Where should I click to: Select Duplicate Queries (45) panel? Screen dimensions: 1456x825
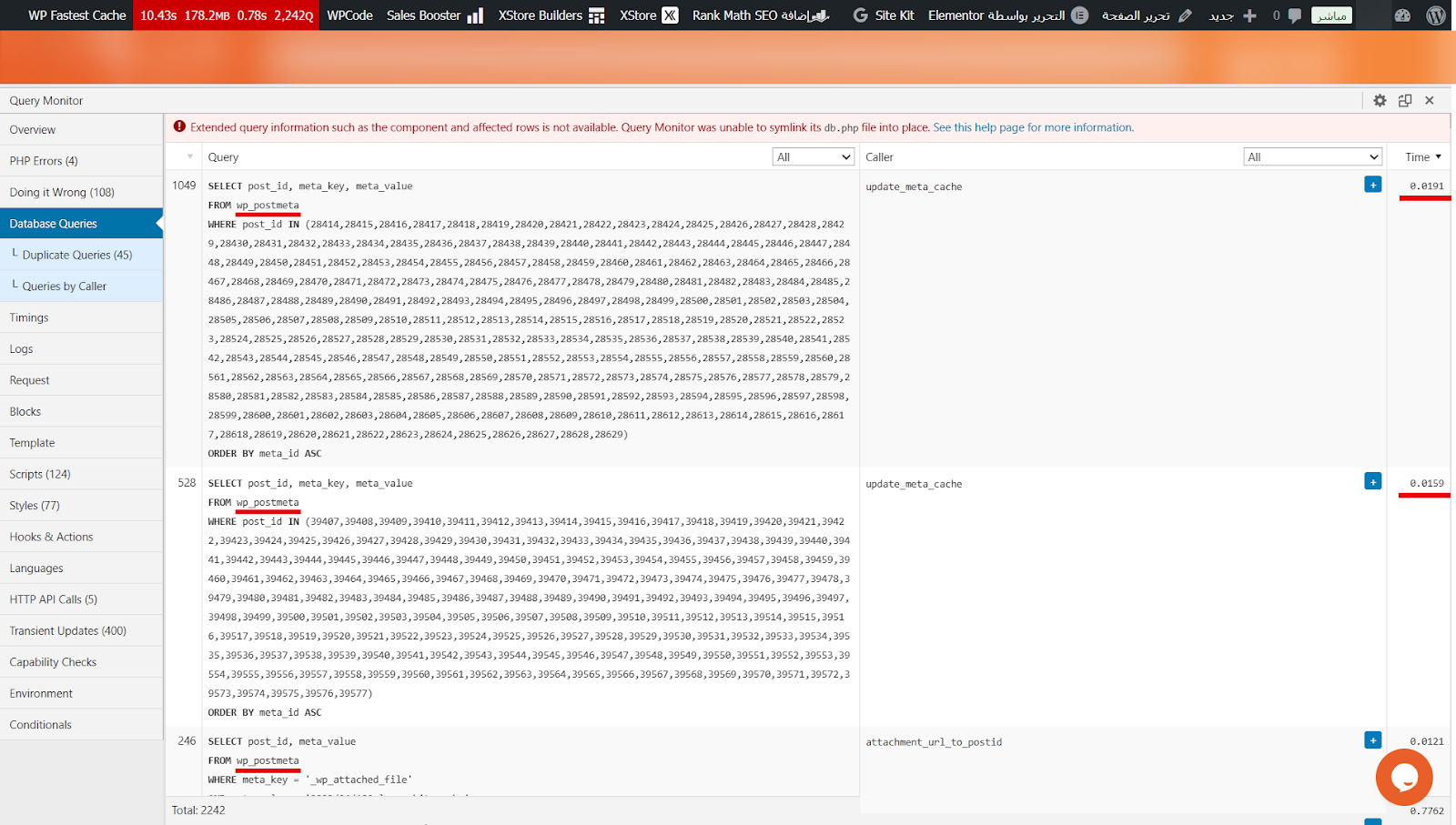pyautogui.click(x=77, y=255)
